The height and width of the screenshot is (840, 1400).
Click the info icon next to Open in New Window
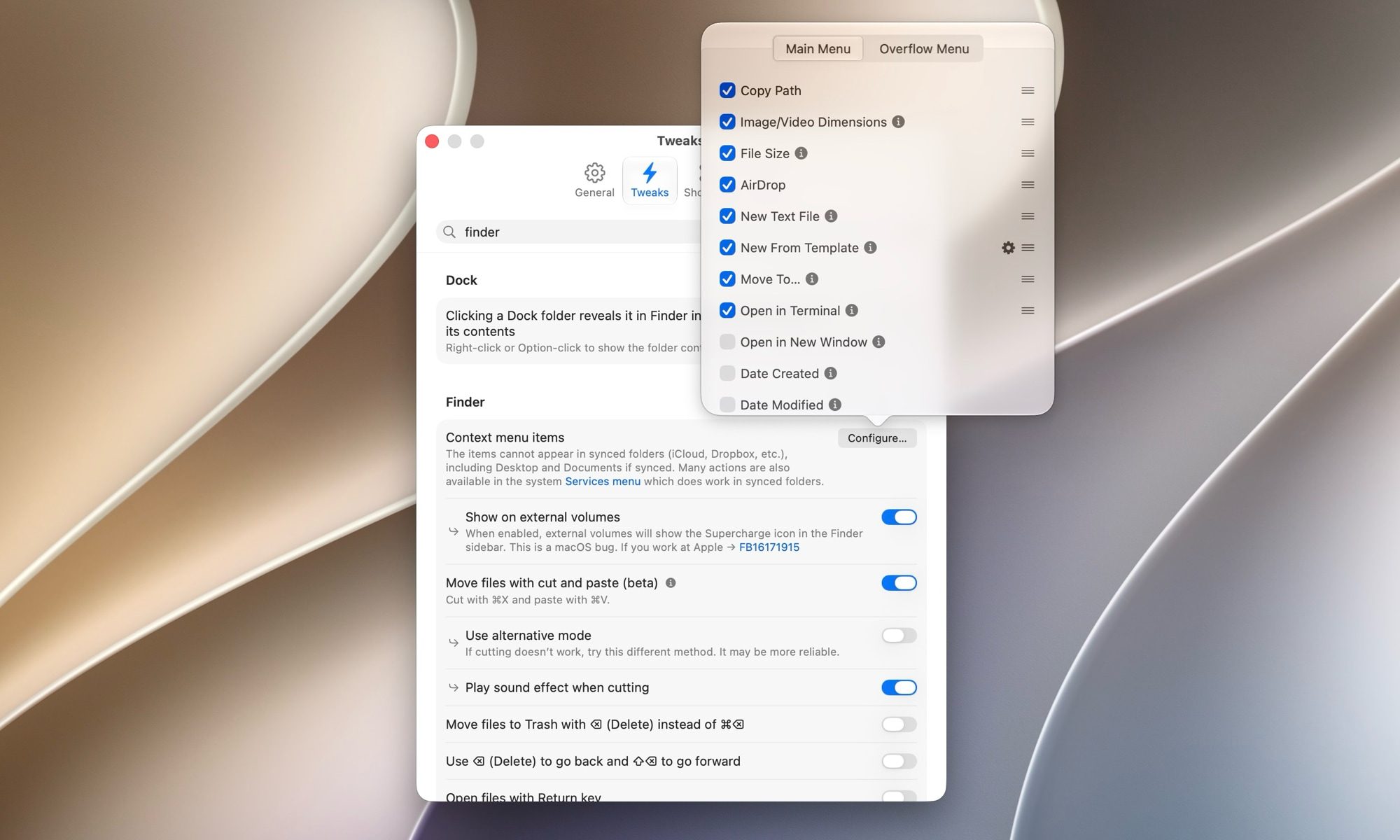coord(879,342)
